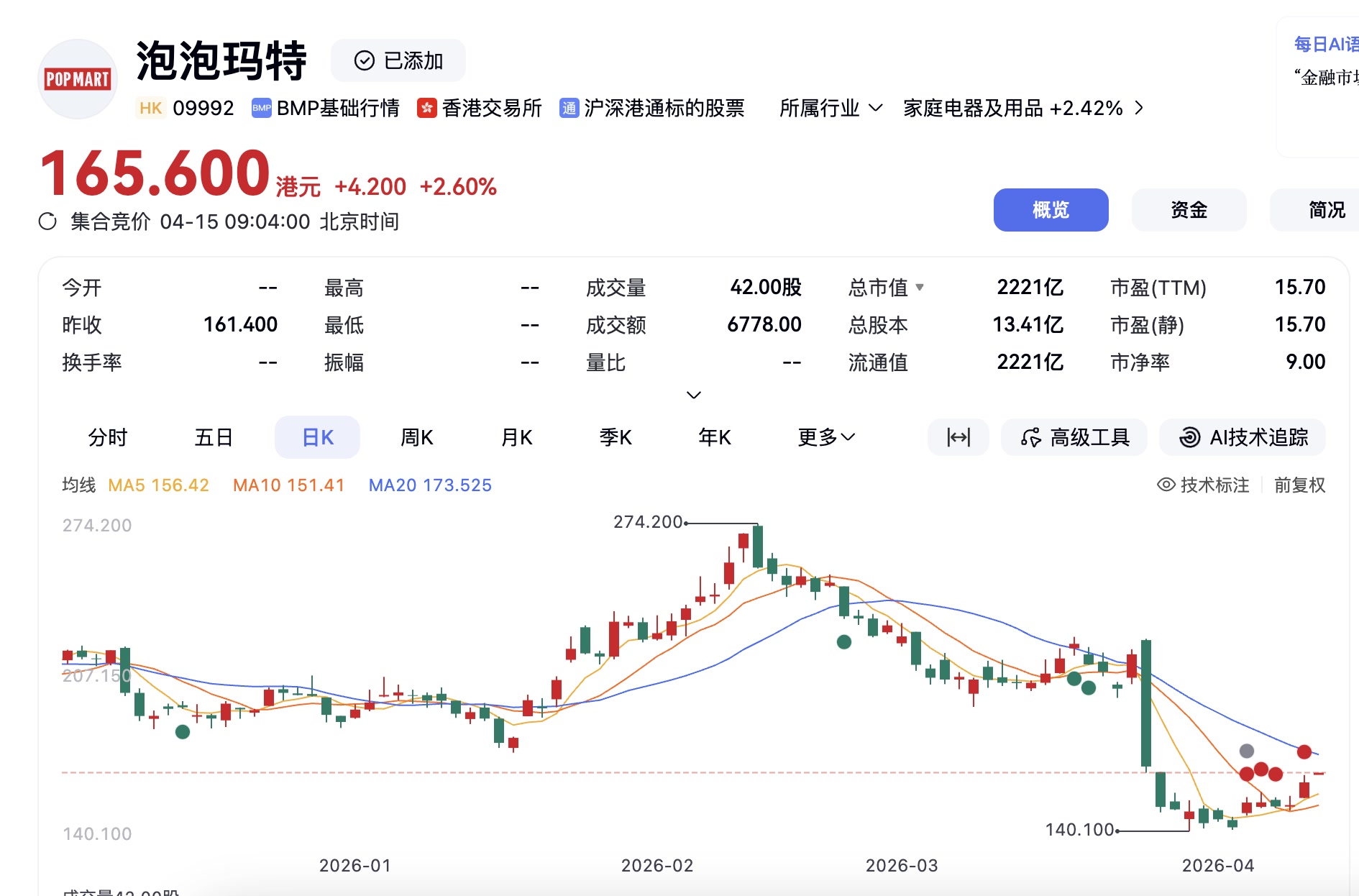Open the 资金 section button
This screenshot has height=896, width=1359.
1189,210
